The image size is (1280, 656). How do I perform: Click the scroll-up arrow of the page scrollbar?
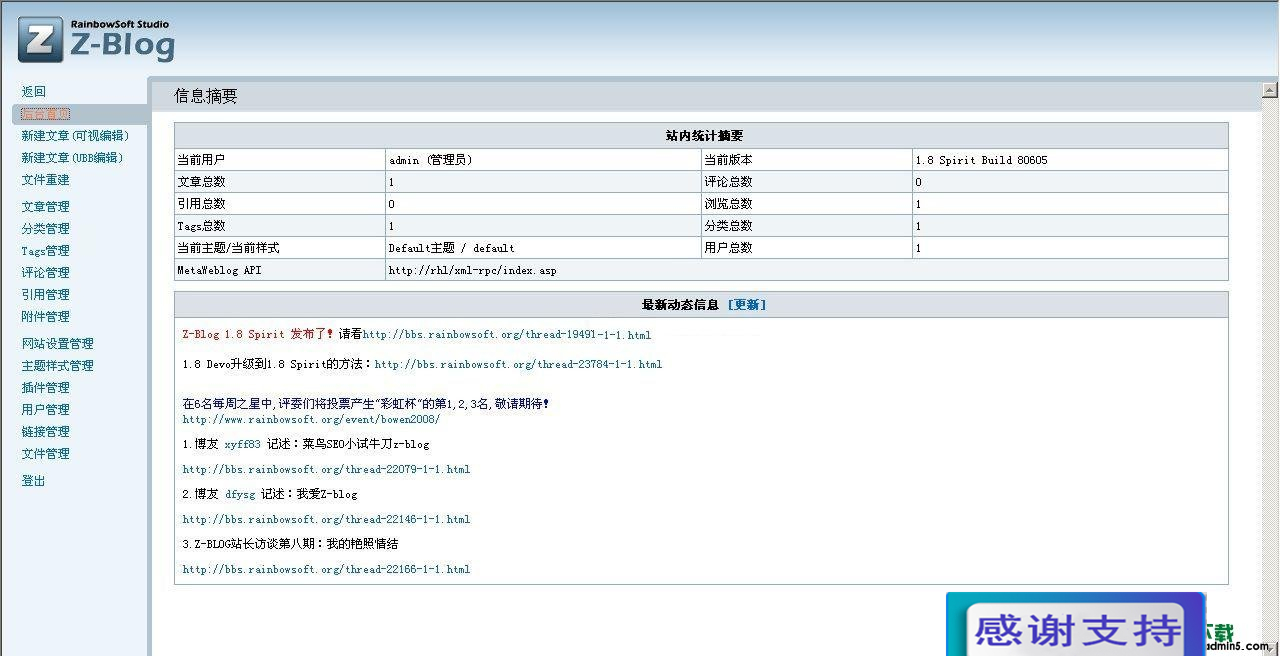point(1270,90)
